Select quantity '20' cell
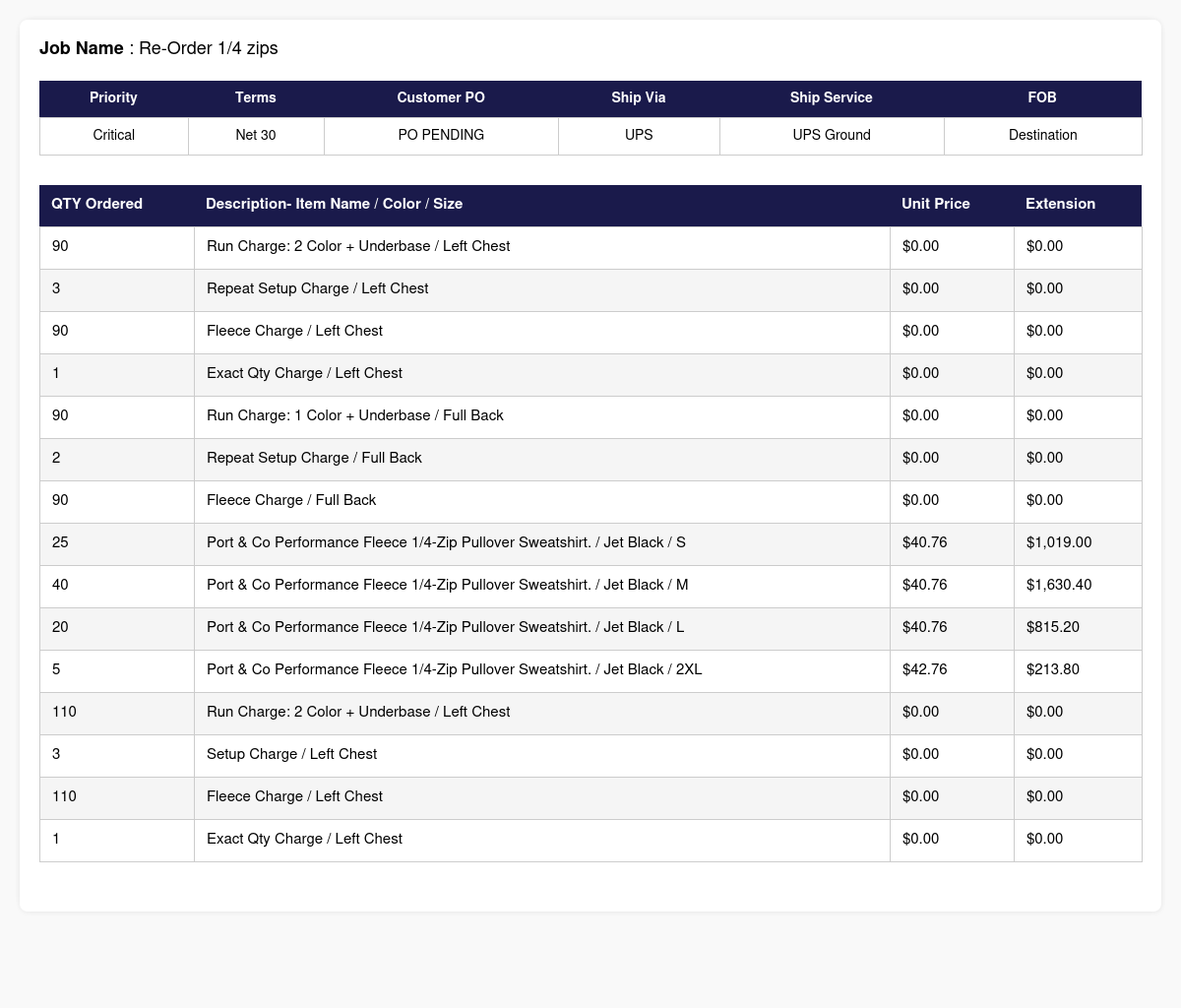This screenshot has width=1181, height=1008. point(117,627)
